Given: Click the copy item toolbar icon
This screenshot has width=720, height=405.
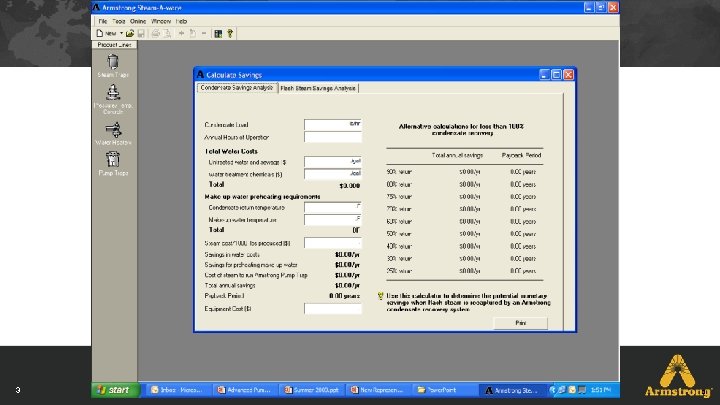Looking at the screenshot, I should coord(193,34).
